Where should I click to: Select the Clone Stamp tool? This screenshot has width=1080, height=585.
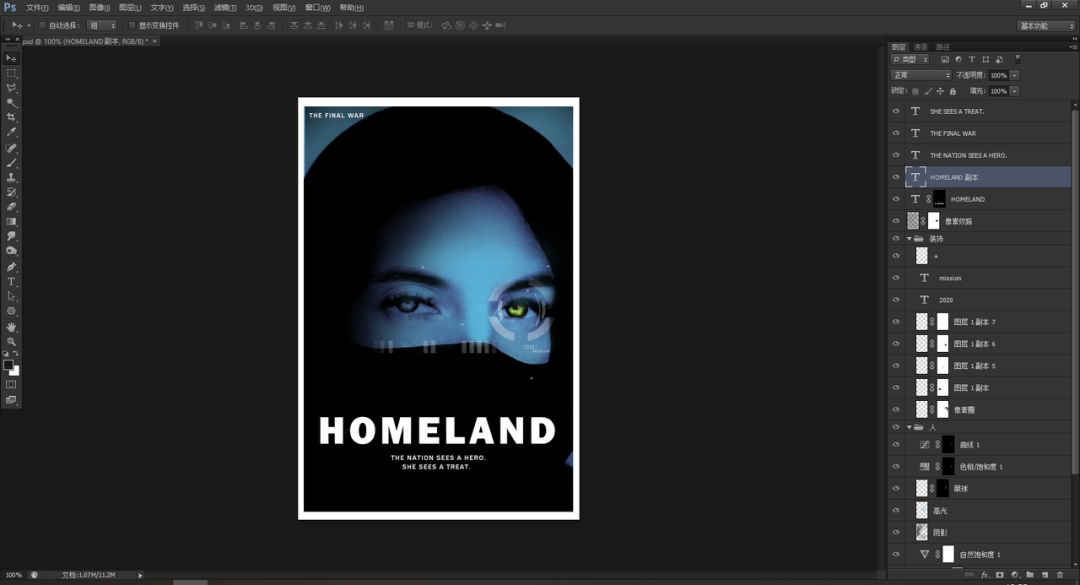11,177
